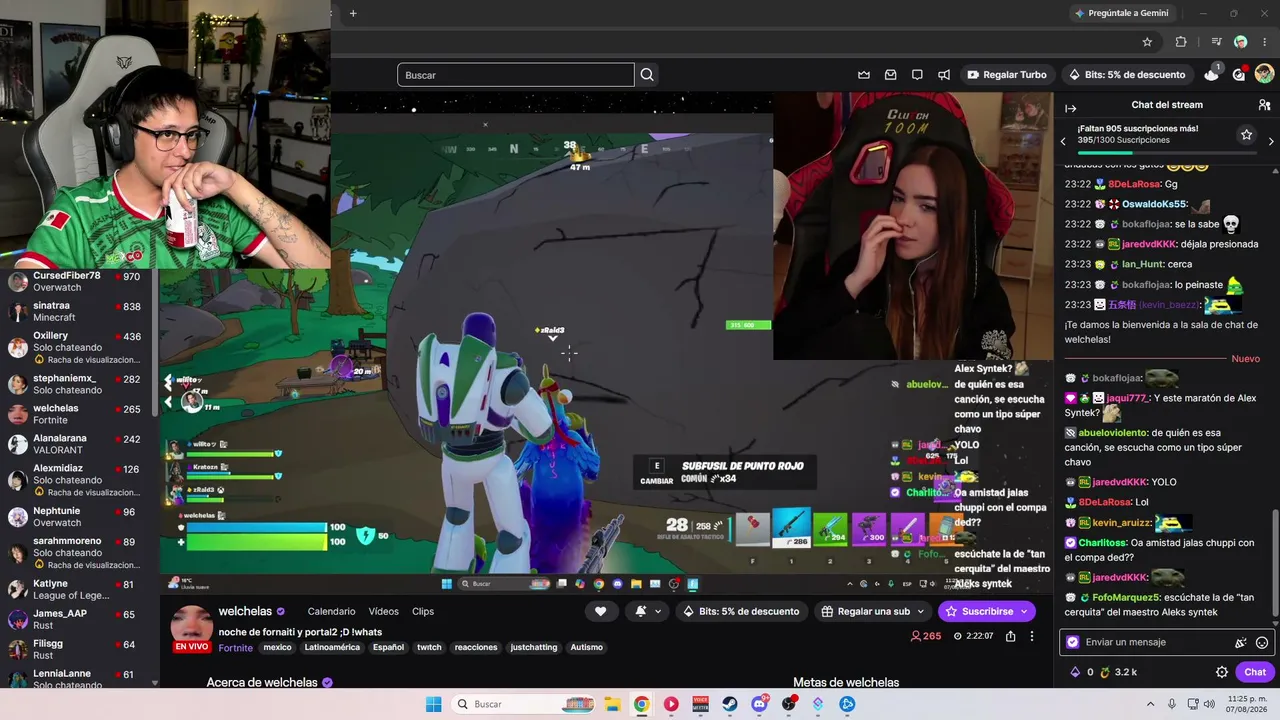Open the profile avatar menu in Twitch
The height and width of the screenshot is (720, 1280).
[1264, 74]
